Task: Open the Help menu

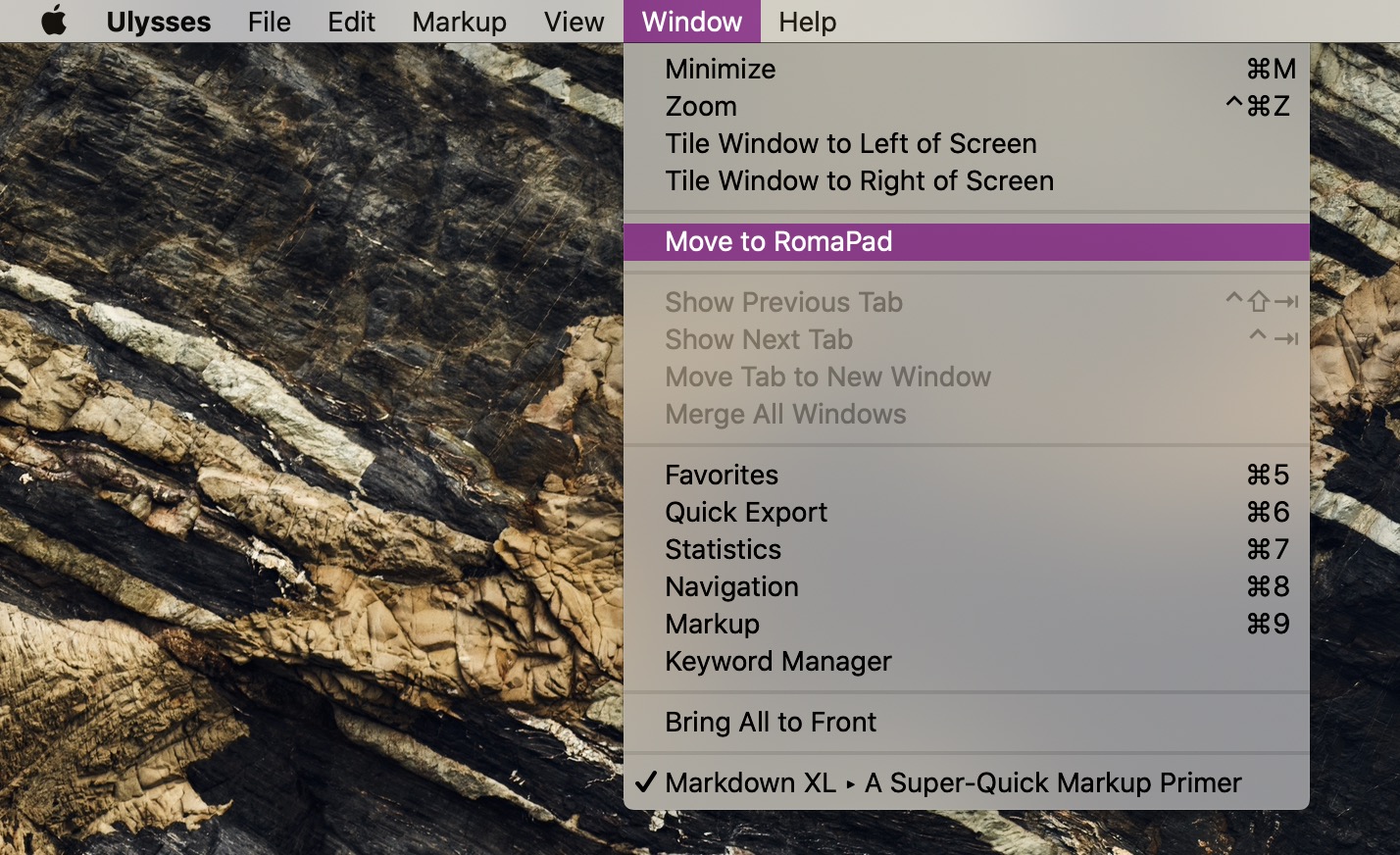Action: [x=807, y=22]
